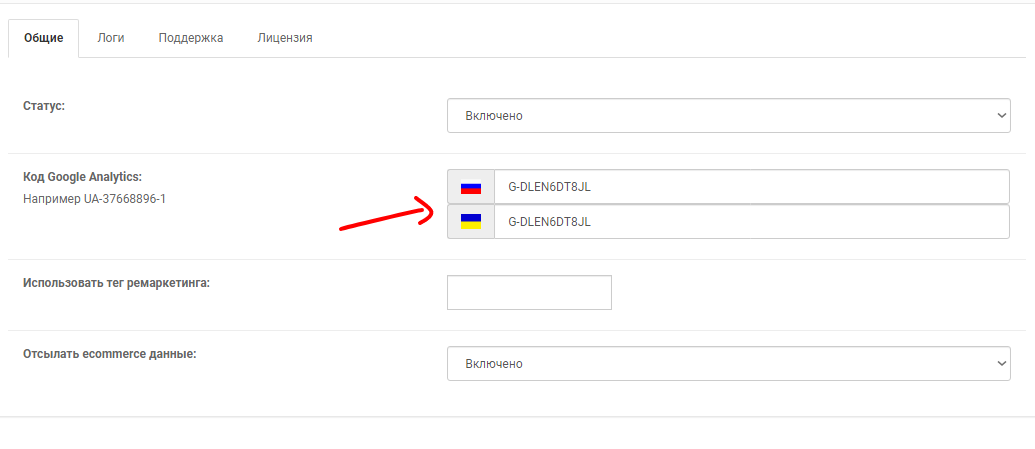Click the chevron arrow on Статус select
This screenshot has height=449, width=1035.
(1000, 116)
